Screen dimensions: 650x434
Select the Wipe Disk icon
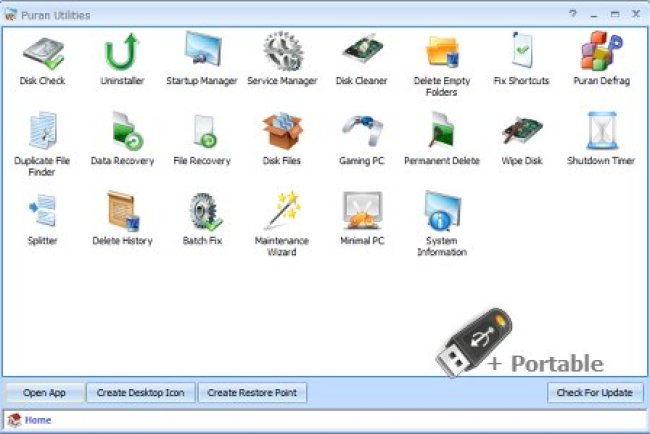pos(522,130)
